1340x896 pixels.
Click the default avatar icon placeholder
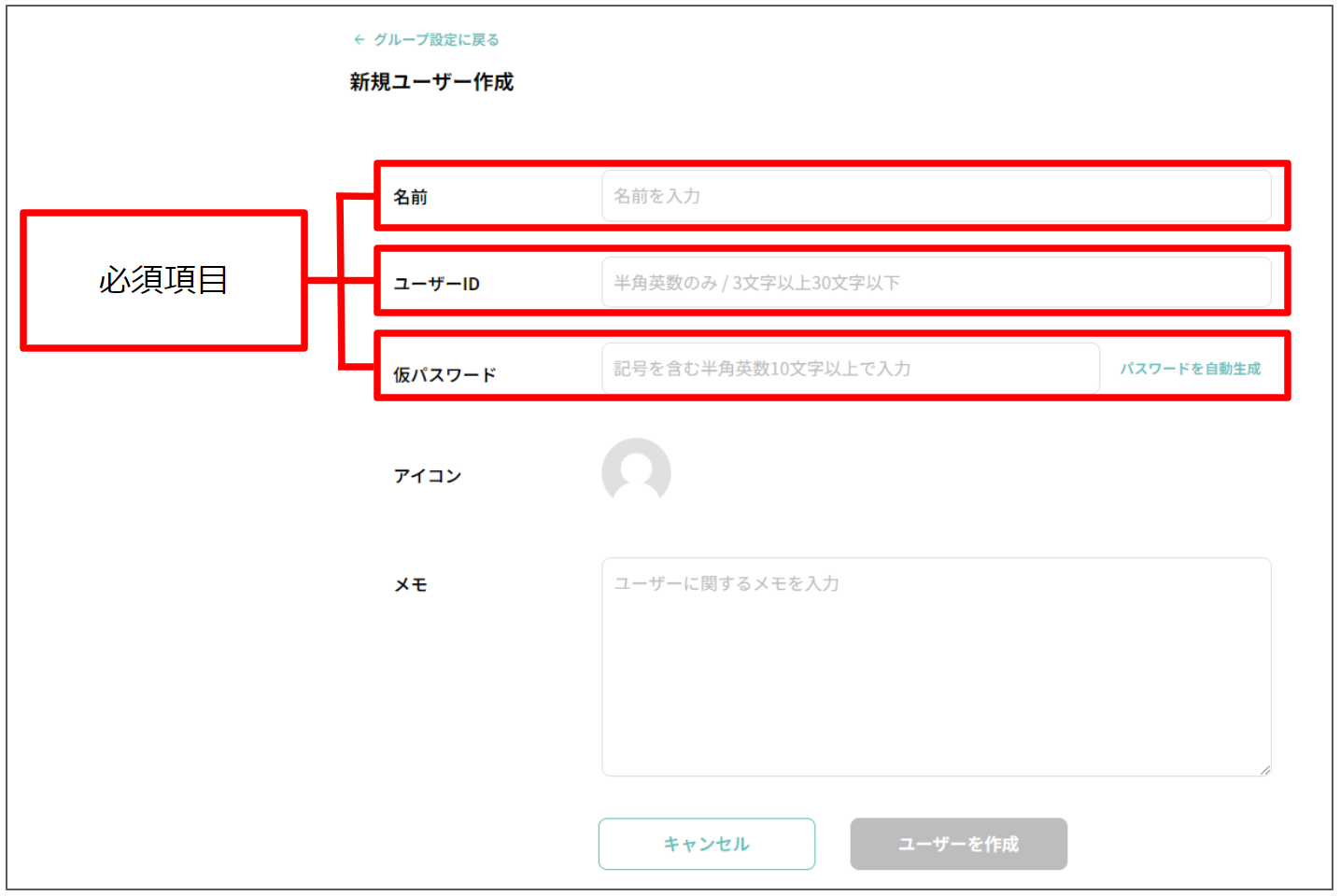click(636, 471)
